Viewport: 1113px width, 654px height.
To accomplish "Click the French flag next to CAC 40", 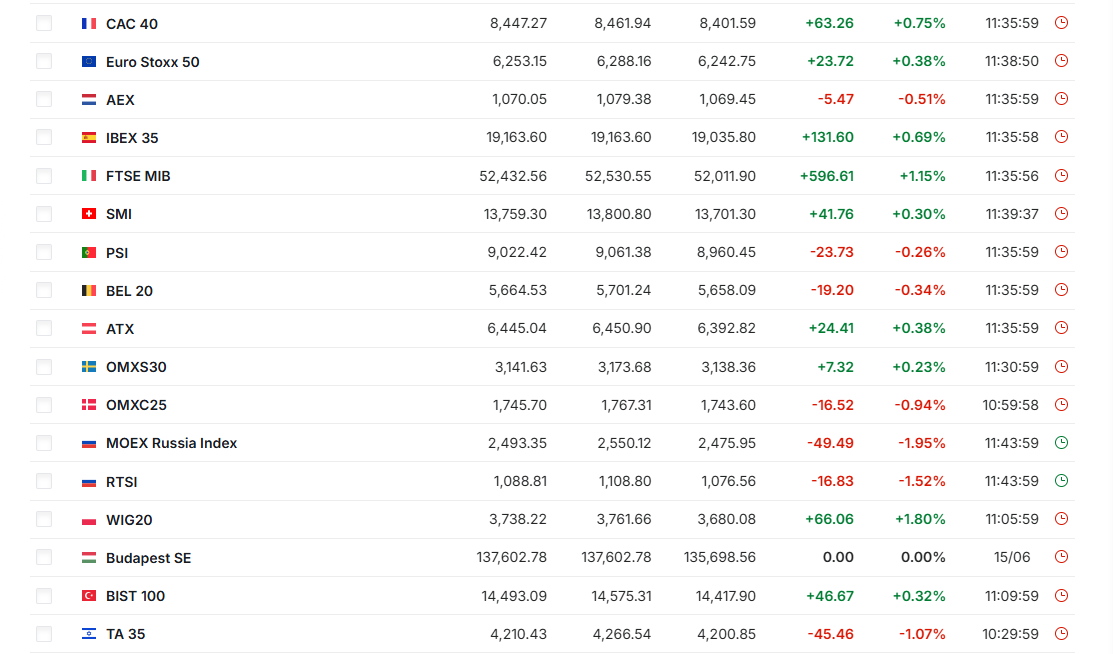I will [x=89, y=23].
